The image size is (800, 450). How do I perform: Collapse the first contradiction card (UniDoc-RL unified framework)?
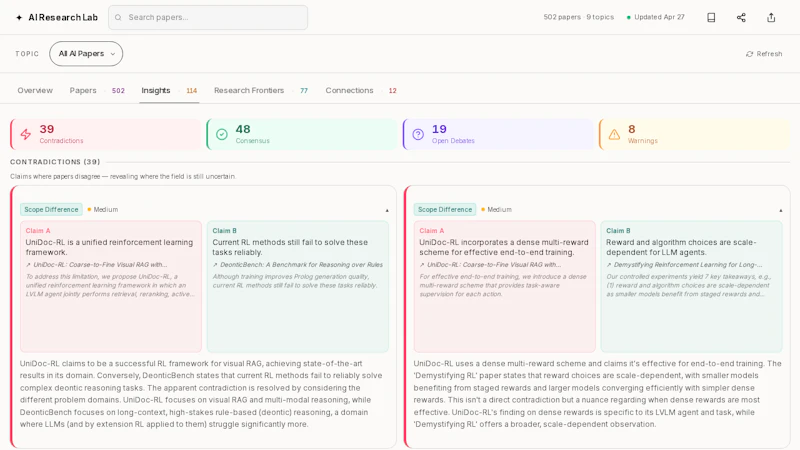coord(387,210)
